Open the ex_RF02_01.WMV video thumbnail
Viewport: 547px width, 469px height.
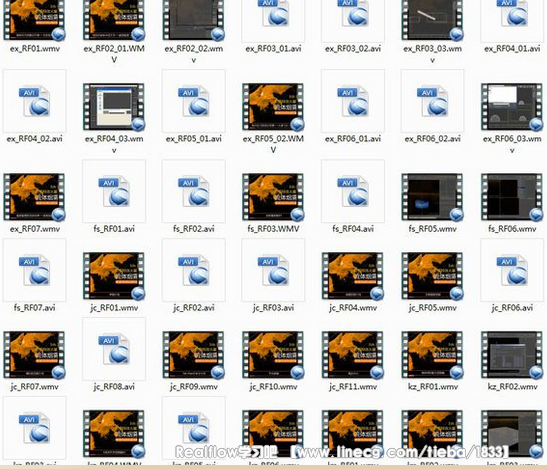[114, 20]
